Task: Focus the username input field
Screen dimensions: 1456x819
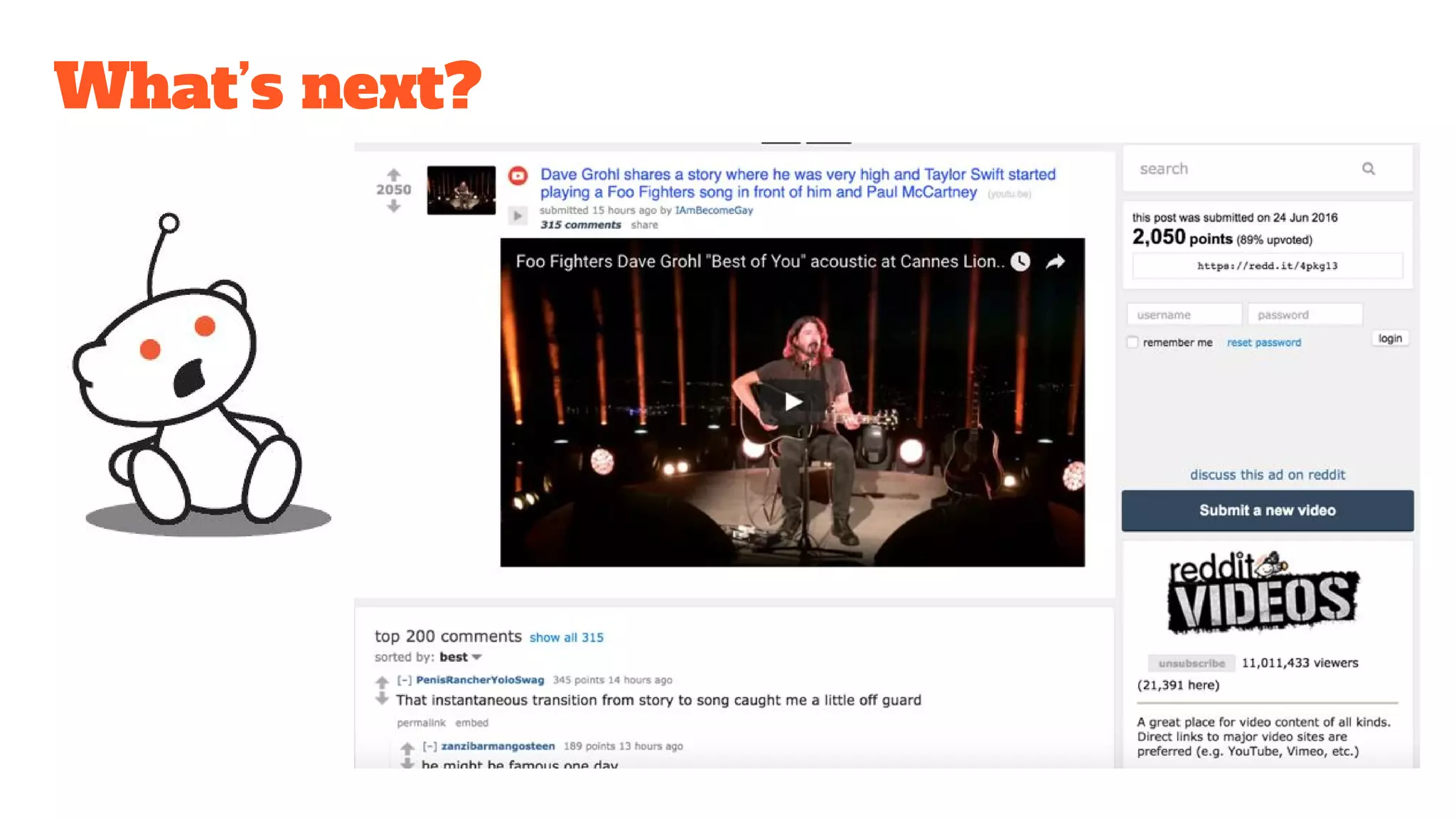Action: pos(1184,314)
